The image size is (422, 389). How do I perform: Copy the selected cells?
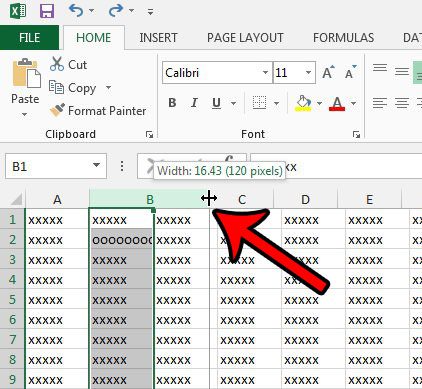coord(72,88)
